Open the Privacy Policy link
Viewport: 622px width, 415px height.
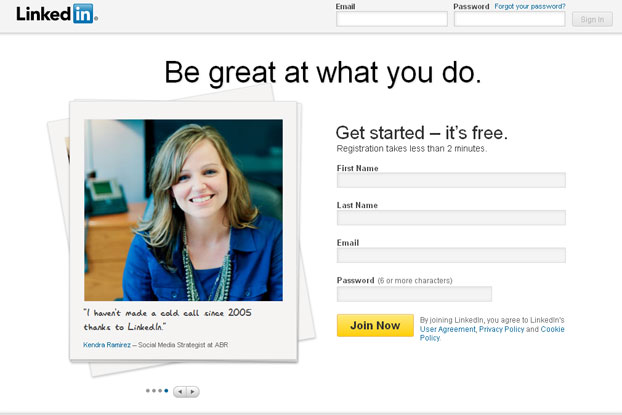click(501, 329)
